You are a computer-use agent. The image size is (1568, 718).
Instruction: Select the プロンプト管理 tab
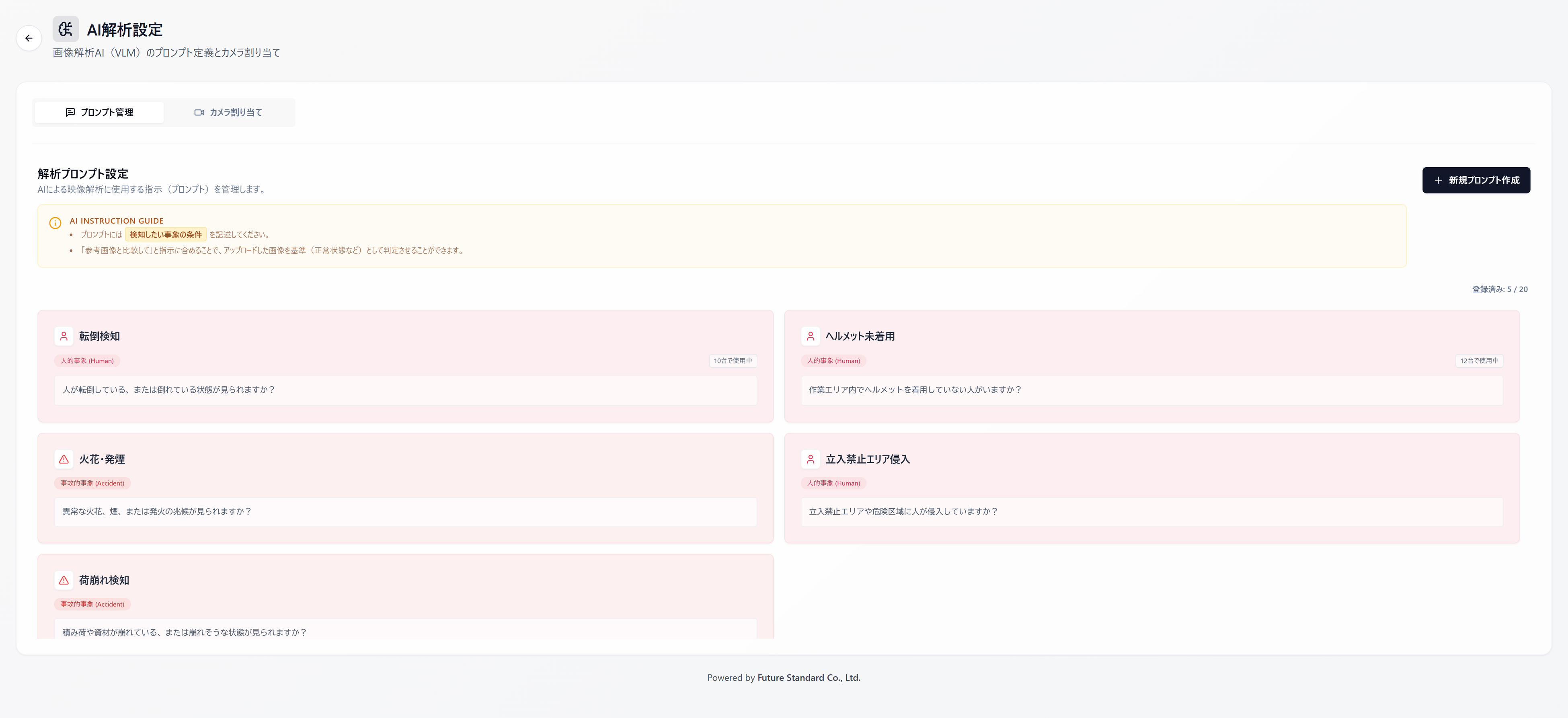point(99,113)
